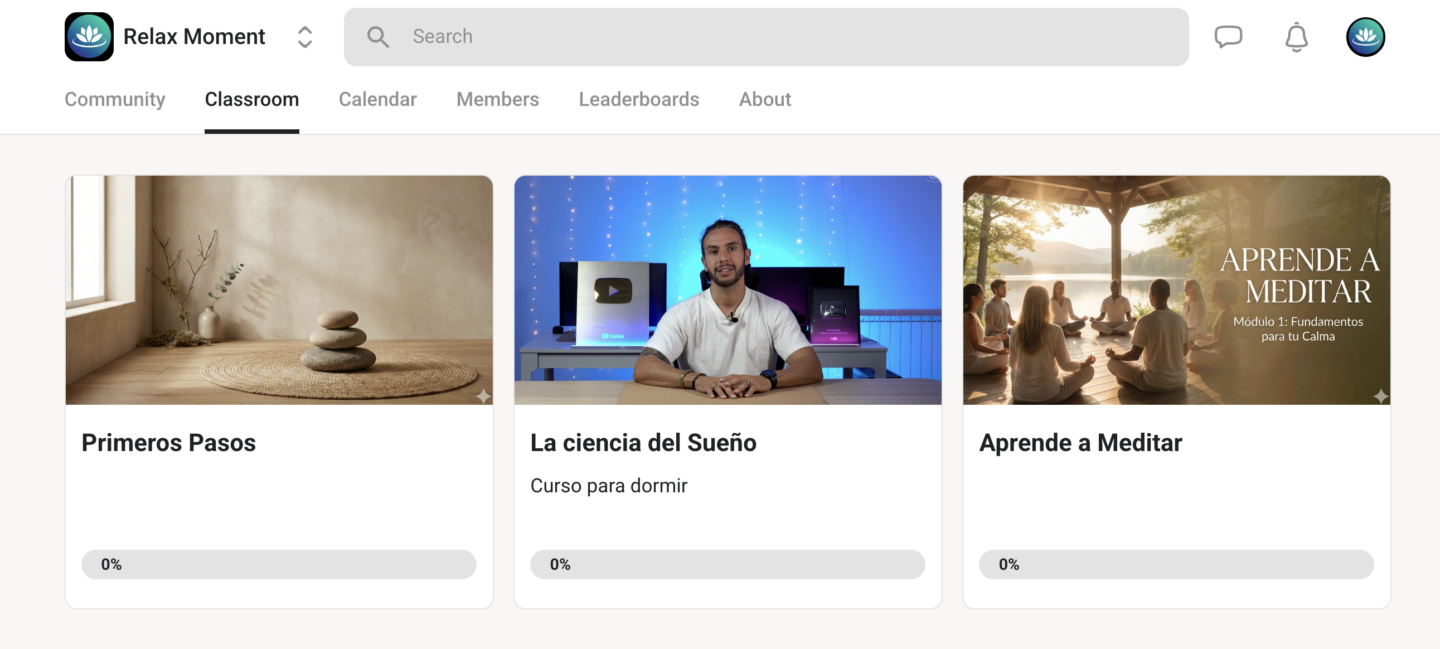The width and height of the screenshot is (1440, 649).
Task: Click La ciencia del Sueño progress bar
Action: 728,564
